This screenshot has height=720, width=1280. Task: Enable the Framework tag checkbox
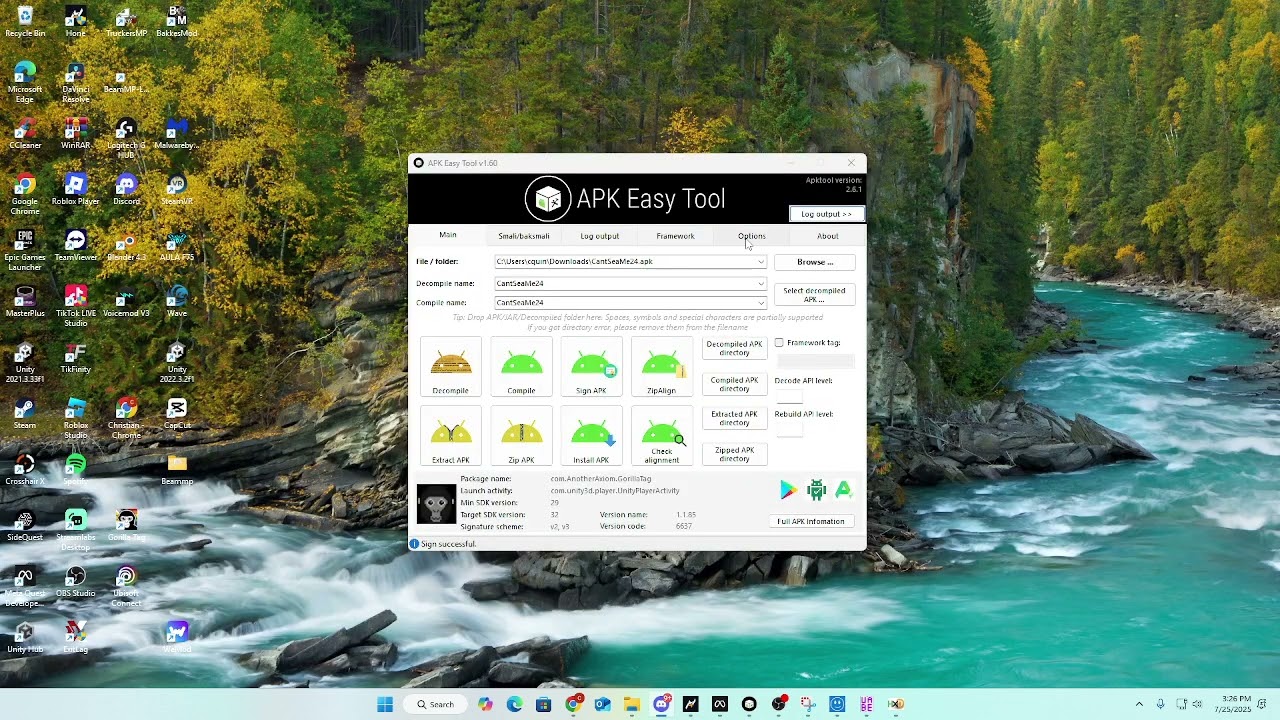click(x=779, y=343)
